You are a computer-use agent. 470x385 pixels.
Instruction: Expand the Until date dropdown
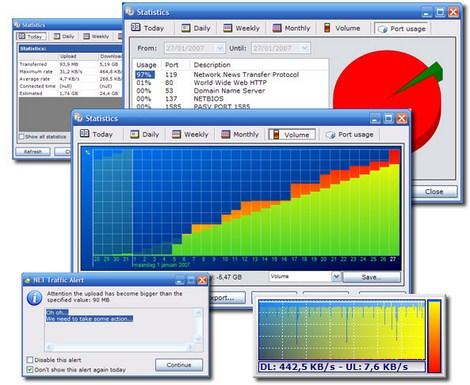305,48
